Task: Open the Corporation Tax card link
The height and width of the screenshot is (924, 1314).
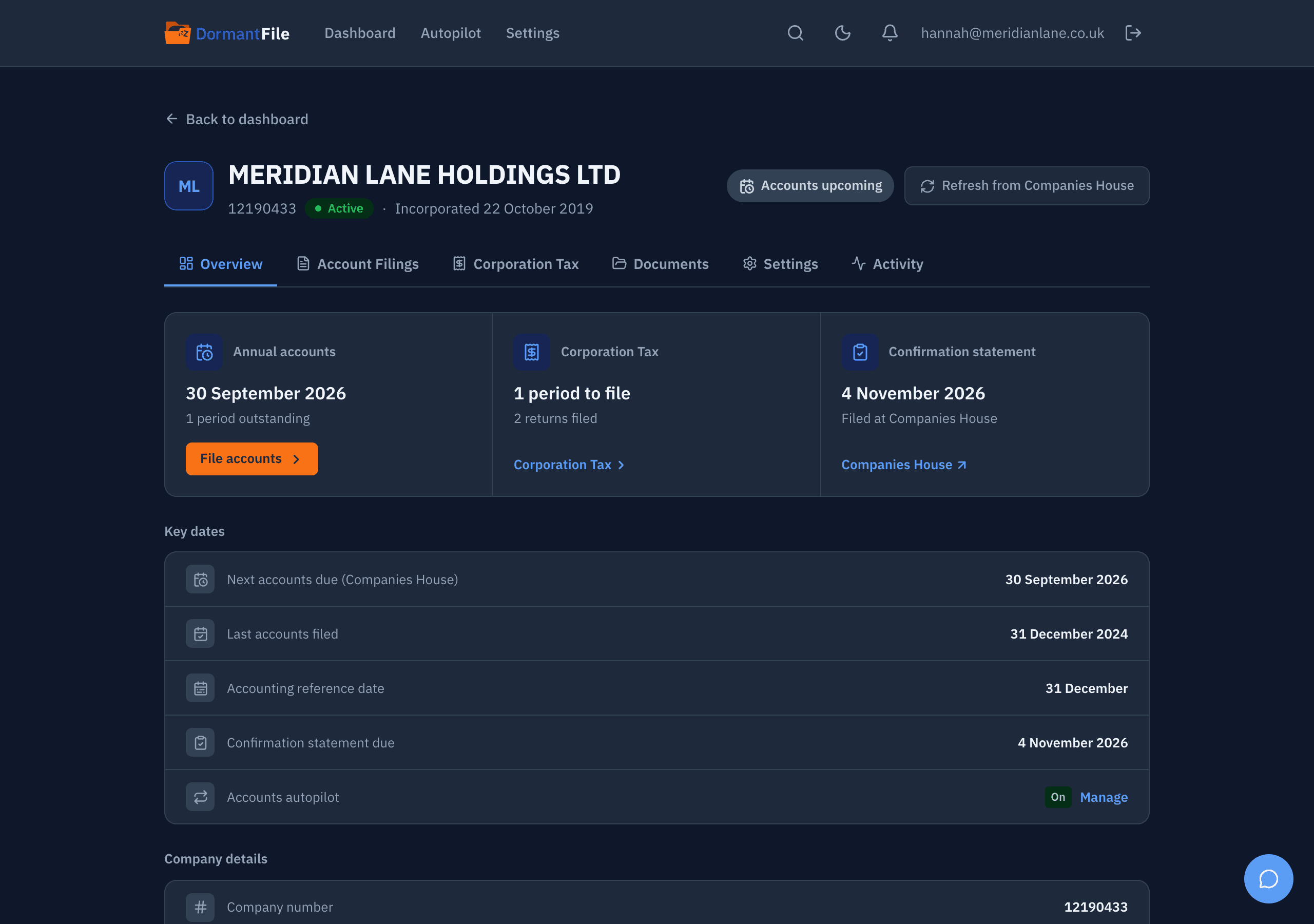Action: pos(569,465)
